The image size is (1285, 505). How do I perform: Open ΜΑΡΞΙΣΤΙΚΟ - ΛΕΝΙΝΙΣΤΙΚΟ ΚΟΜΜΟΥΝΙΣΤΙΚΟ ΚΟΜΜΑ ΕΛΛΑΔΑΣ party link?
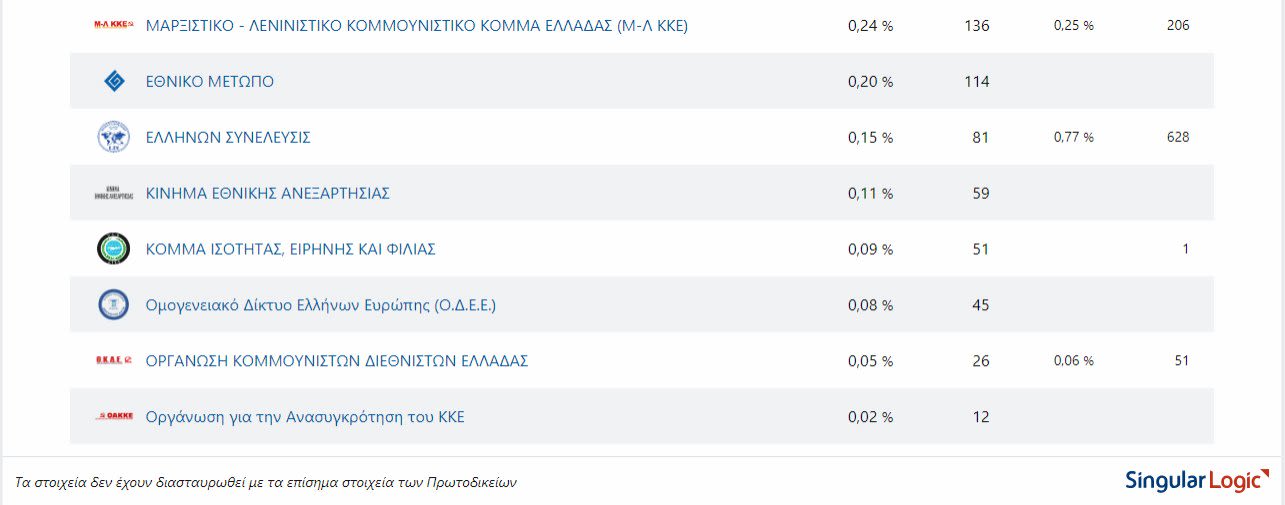tap(416, 26)
